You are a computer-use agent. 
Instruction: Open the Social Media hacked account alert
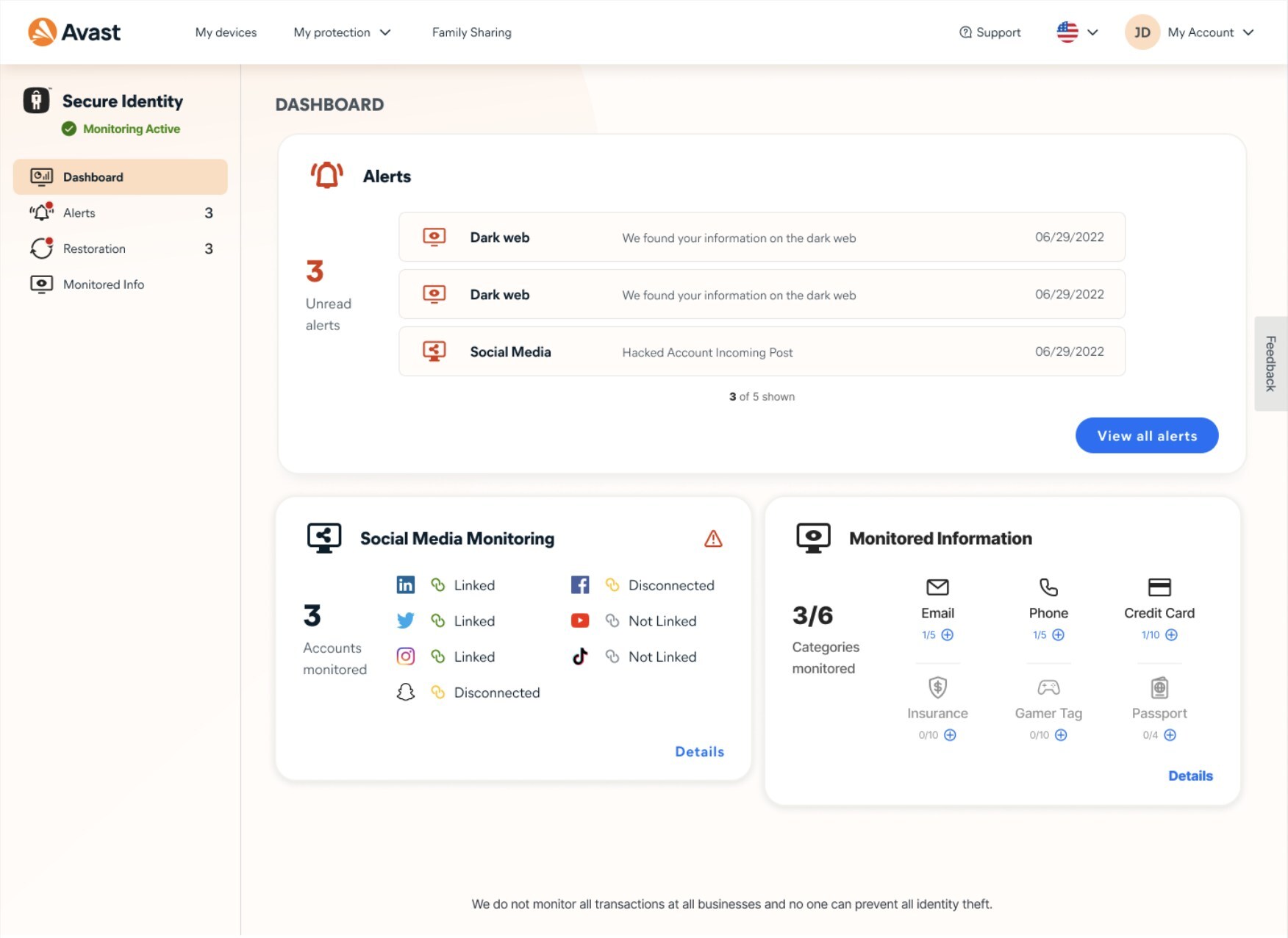(761, 352)
